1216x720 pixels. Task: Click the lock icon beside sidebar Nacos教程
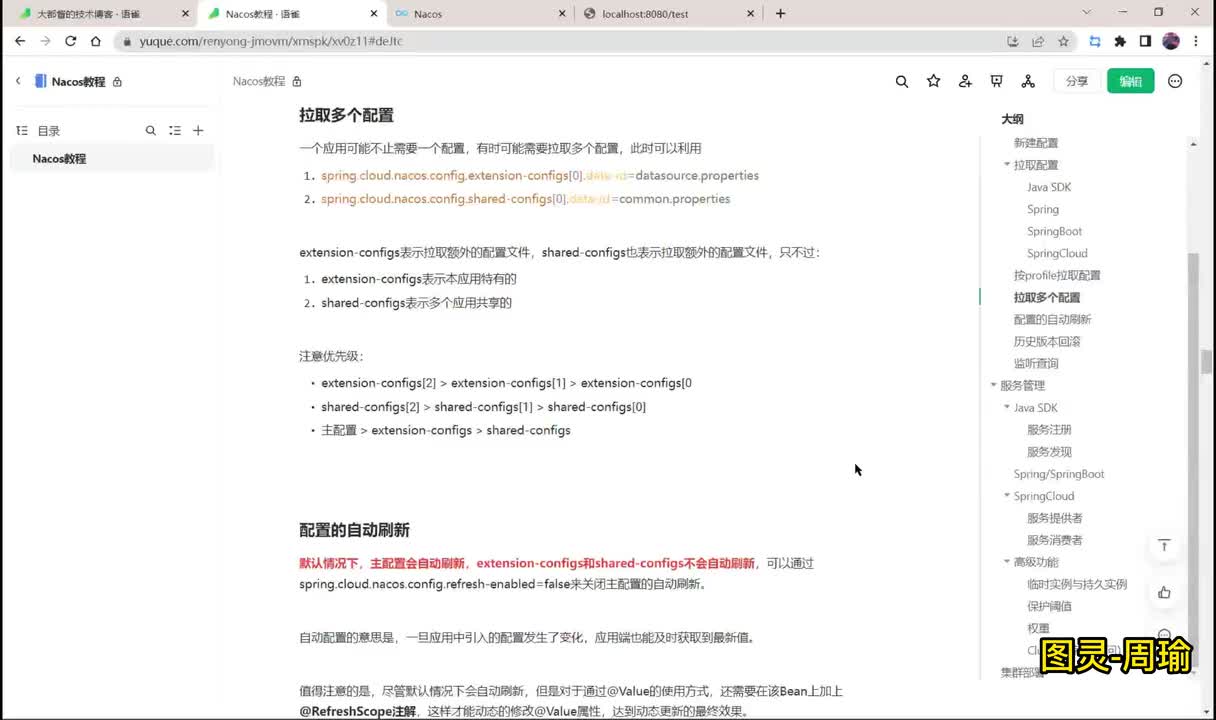coord(117,82)
